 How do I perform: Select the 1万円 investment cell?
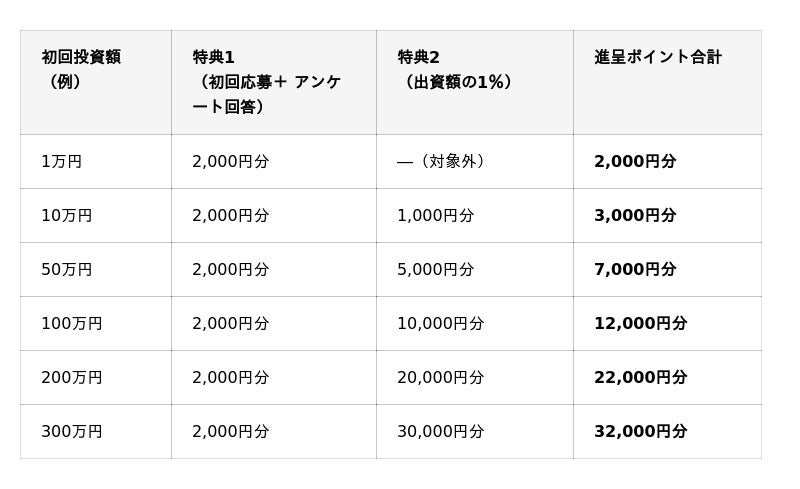point(96,161)
